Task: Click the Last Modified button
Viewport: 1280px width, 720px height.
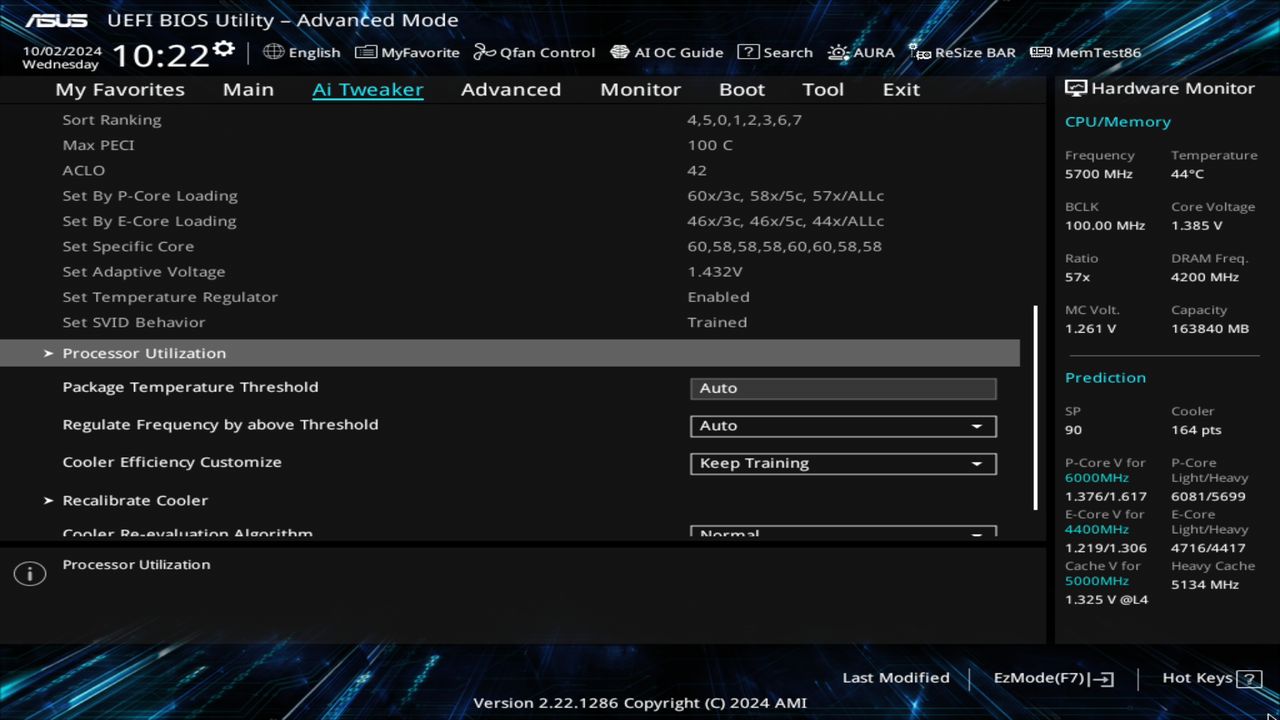Action: click(x=896, y=677)
